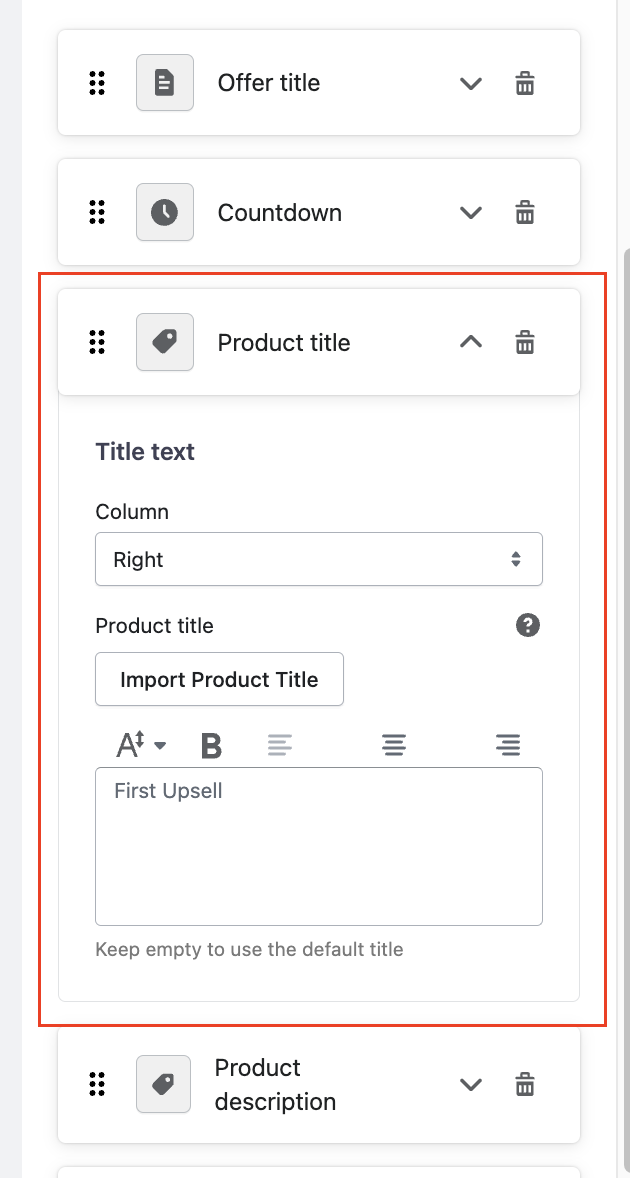This screenshot has height=1178, width=630.
Task: Center align the title text
Action: pyautogui.click(x=394, y=745)
